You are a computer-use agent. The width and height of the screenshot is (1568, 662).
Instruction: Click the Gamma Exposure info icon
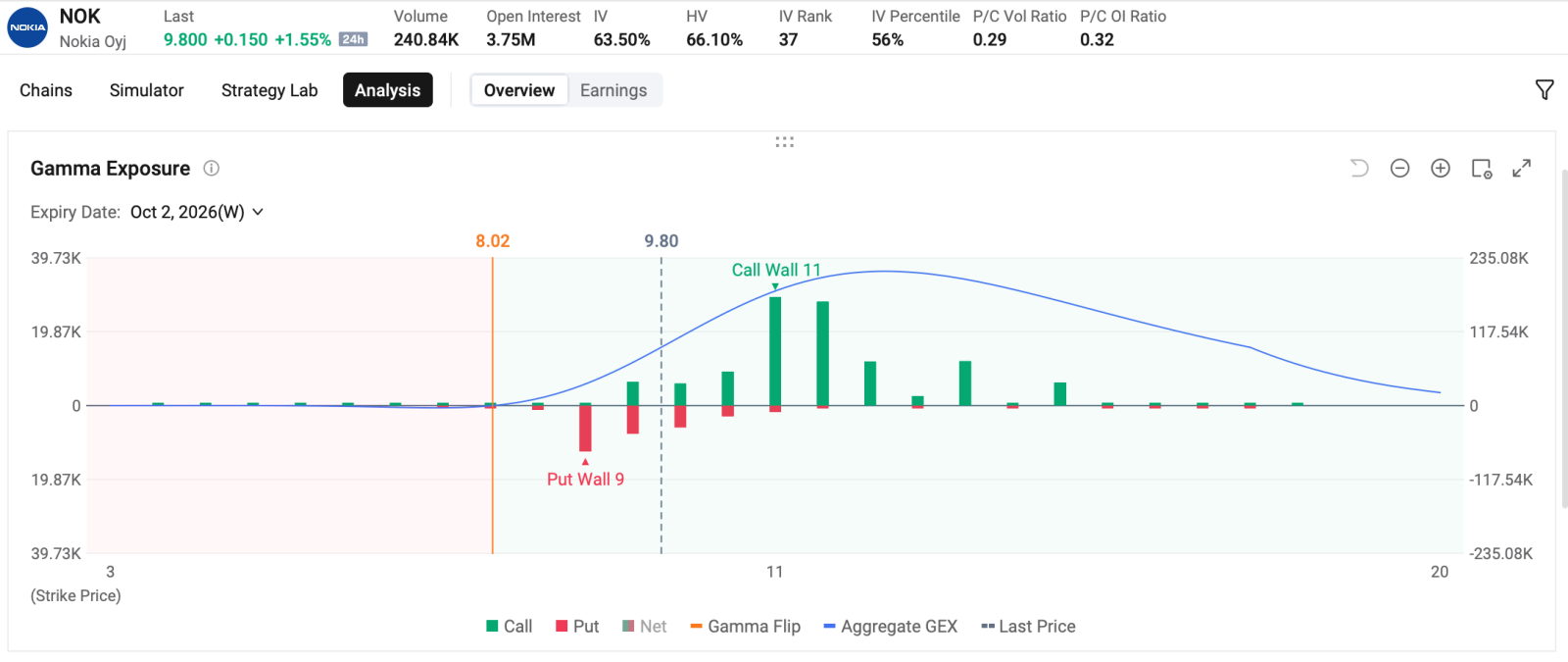(x=211, y=169)
